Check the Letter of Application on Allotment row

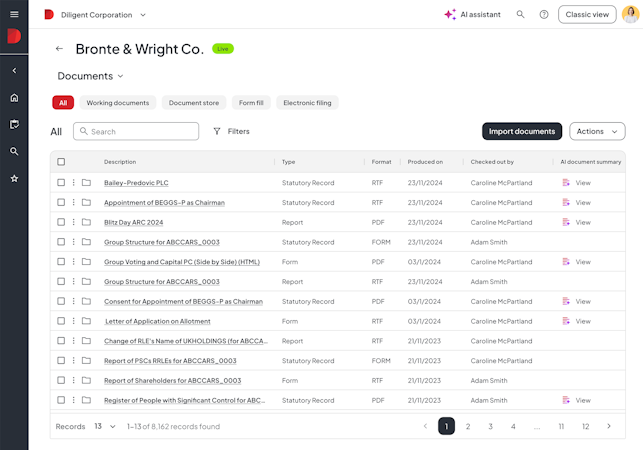(61, 321)
